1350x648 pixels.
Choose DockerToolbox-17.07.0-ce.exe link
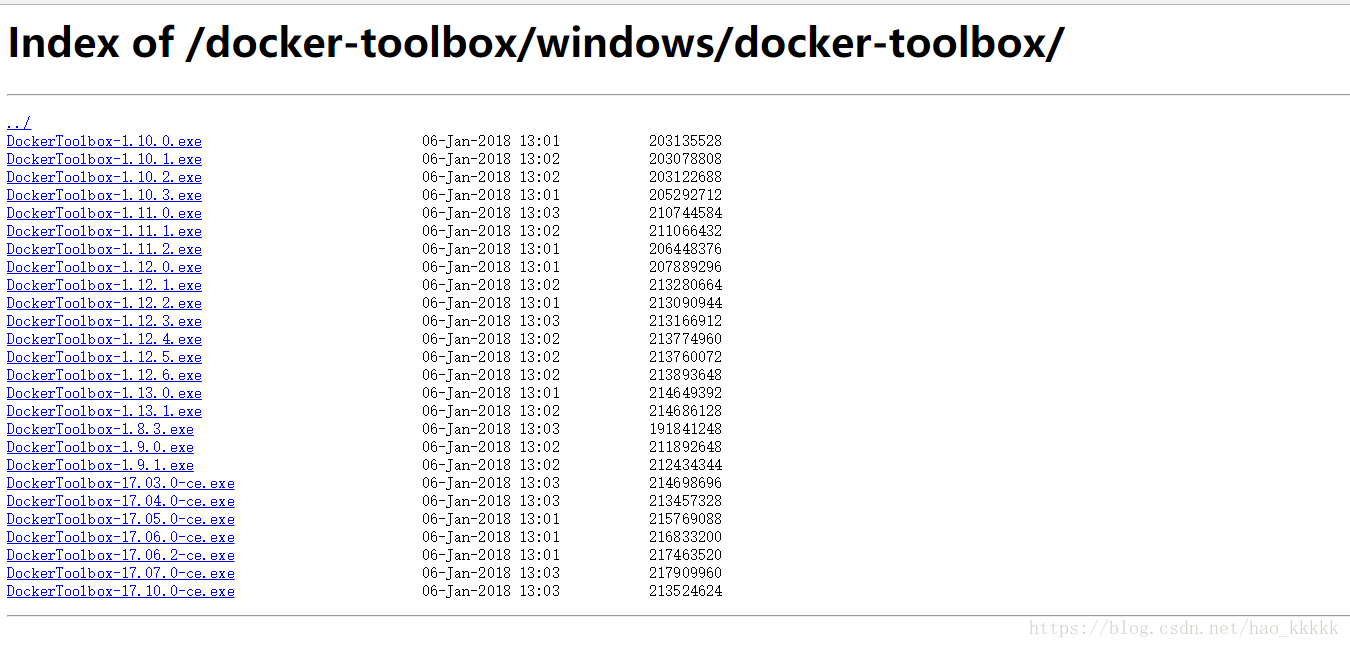[x=120, y=573]
